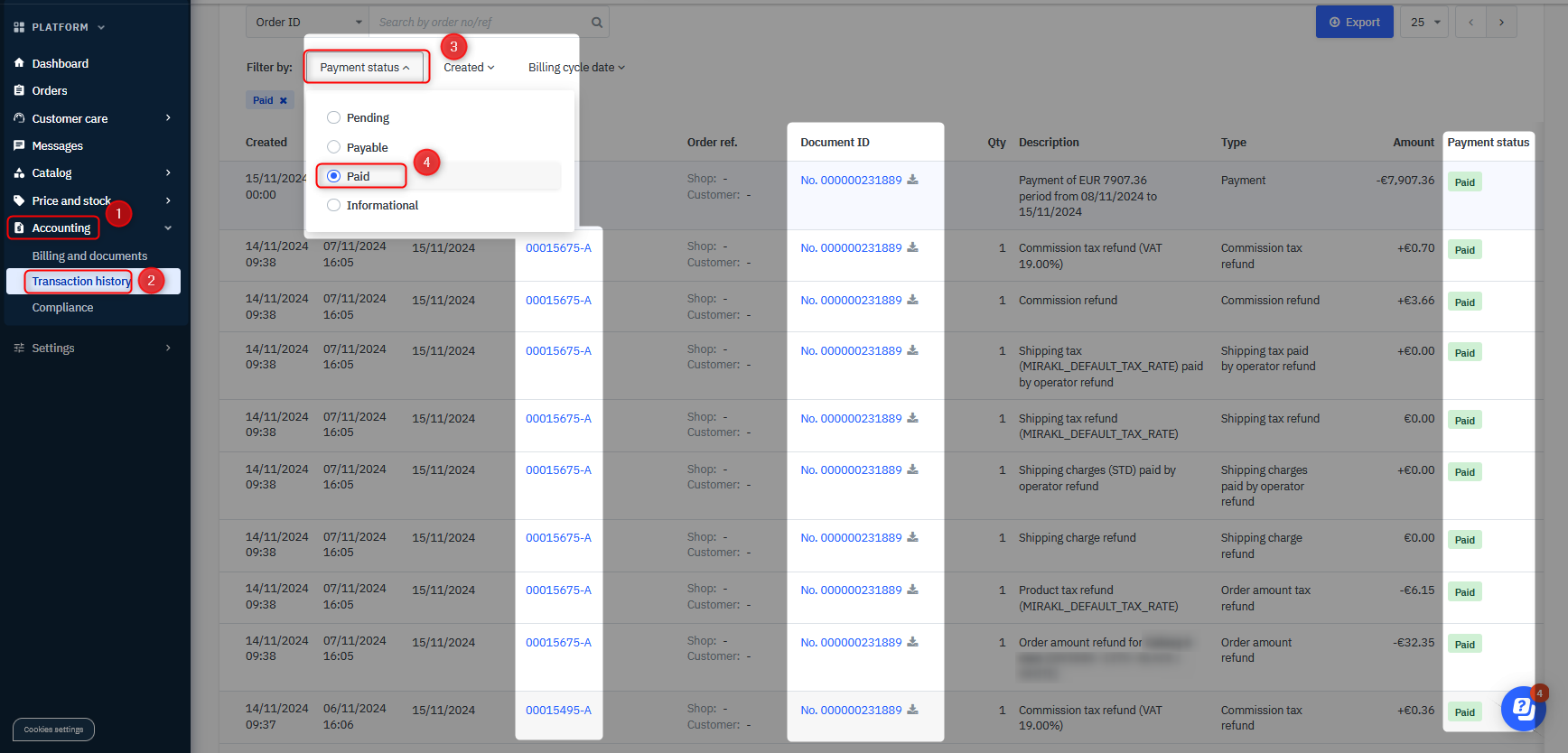
Task: Open the help chat widget
Action: [x=1523, y=709]
